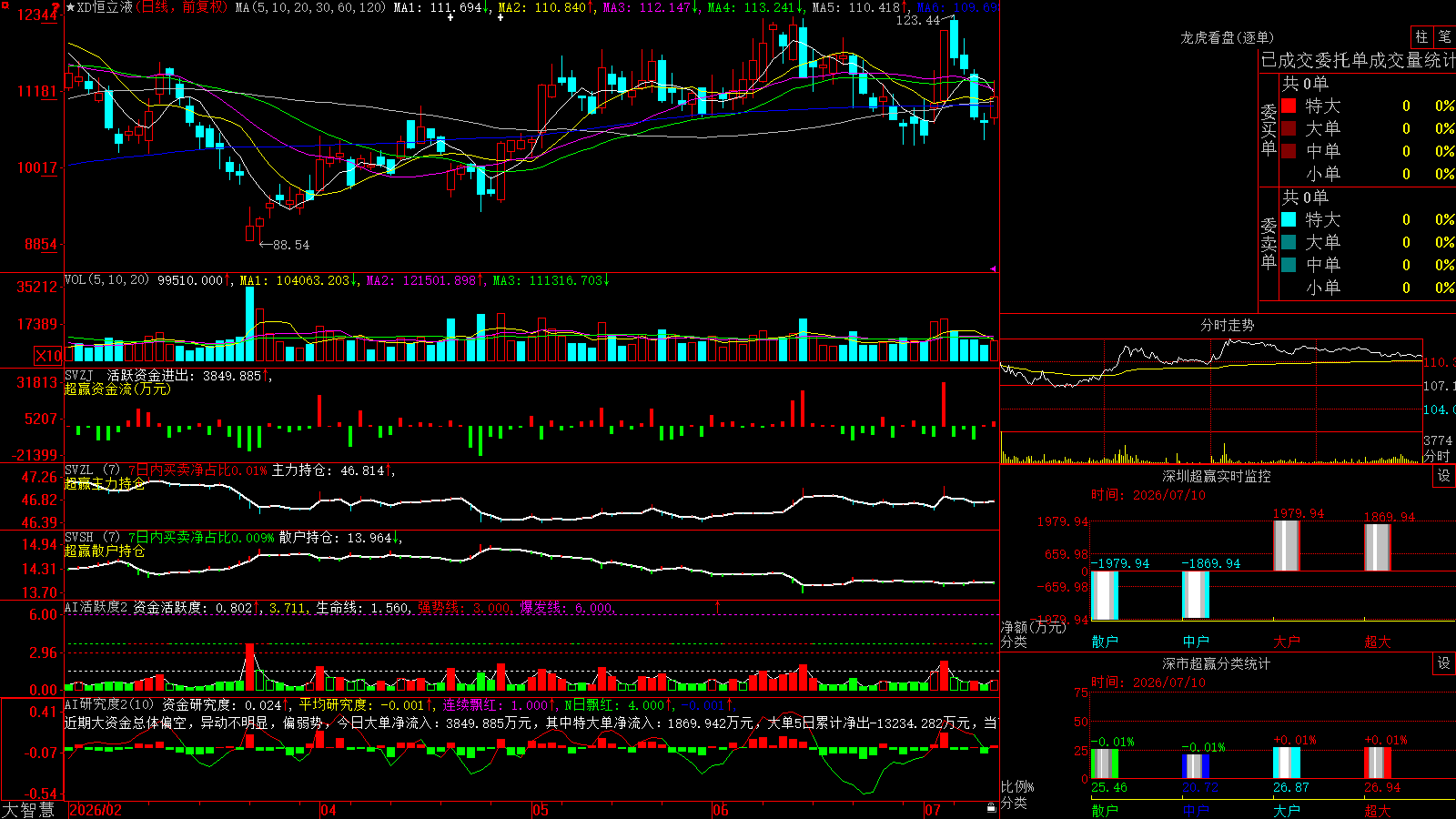
Task: Open 设 settings for 深圳超赢实时监控
Action: click(1444, 476)
